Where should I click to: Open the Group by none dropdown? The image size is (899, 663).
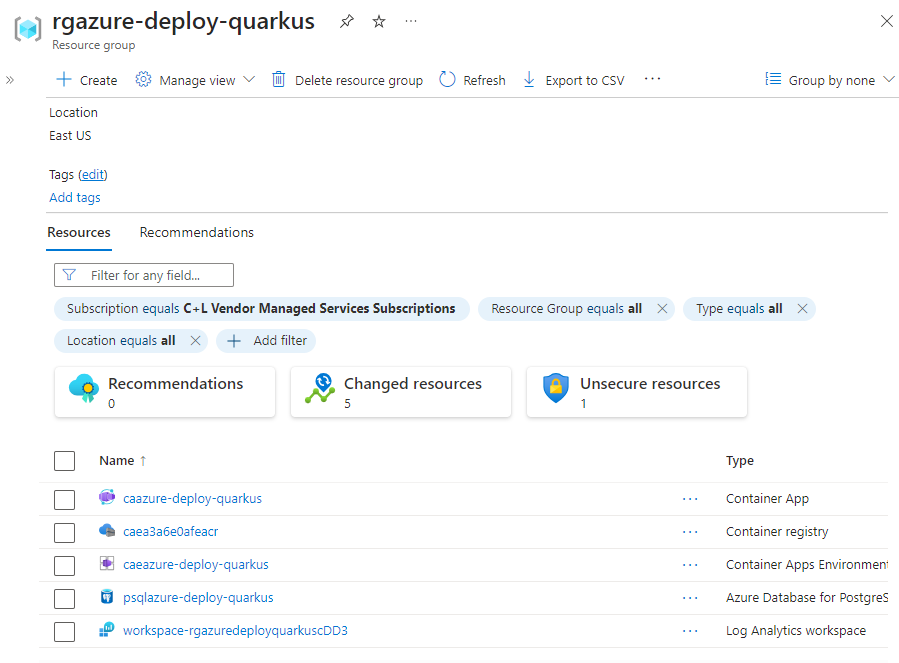click(x=829, y=80)
